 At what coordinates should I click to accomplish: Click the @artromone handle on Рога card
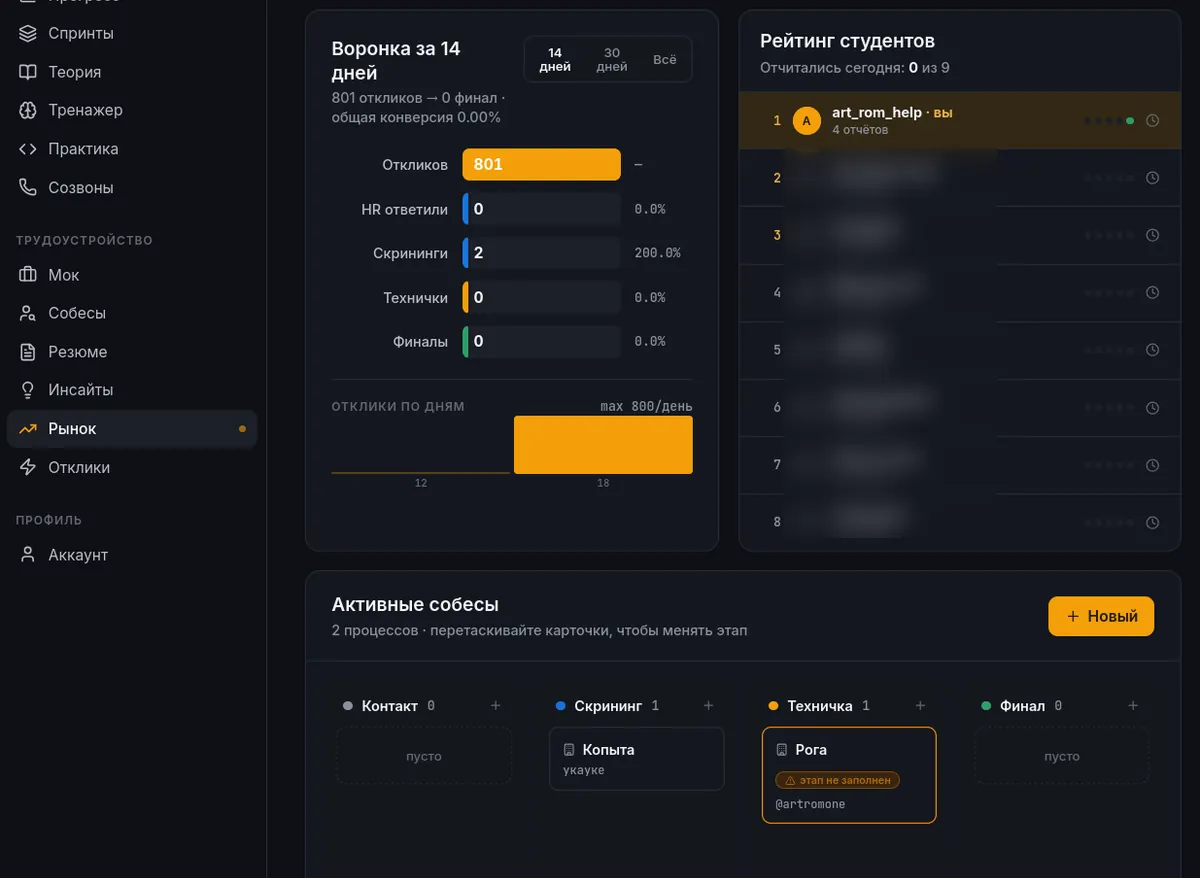[810, 804]
